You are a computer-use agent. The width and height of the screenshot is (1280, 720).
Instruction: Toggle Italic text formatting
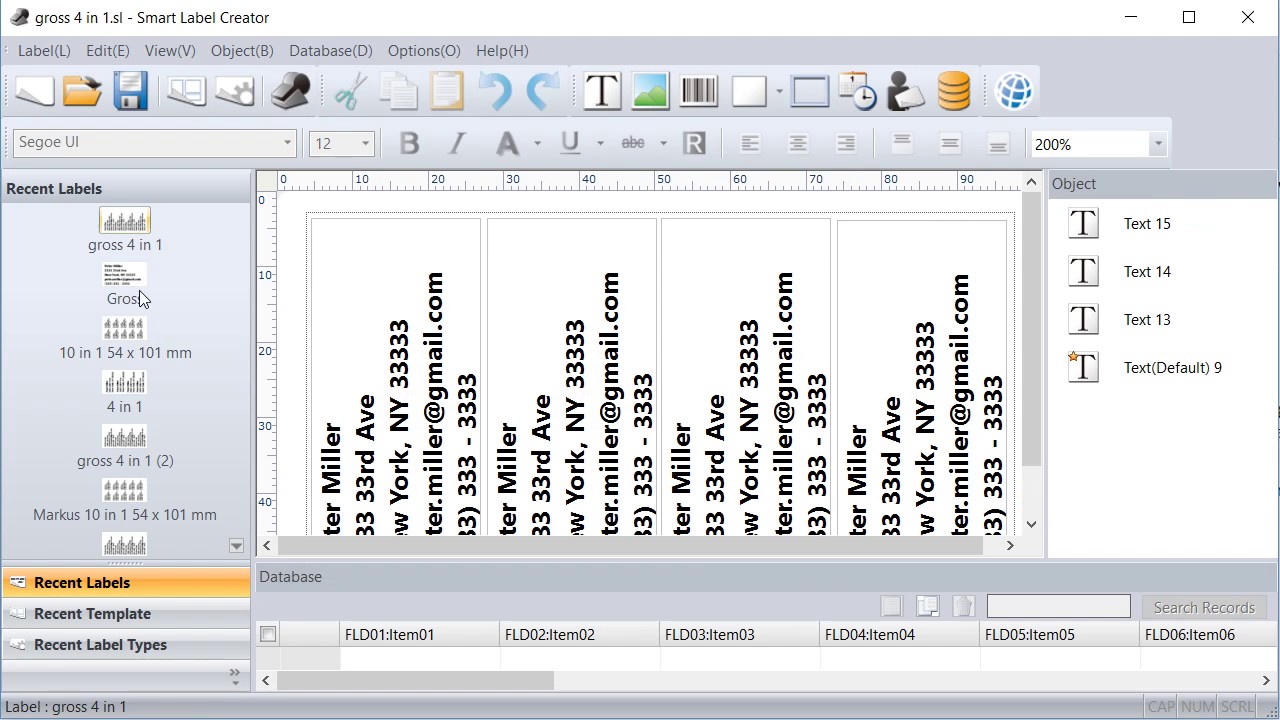(x=457, y=144)
